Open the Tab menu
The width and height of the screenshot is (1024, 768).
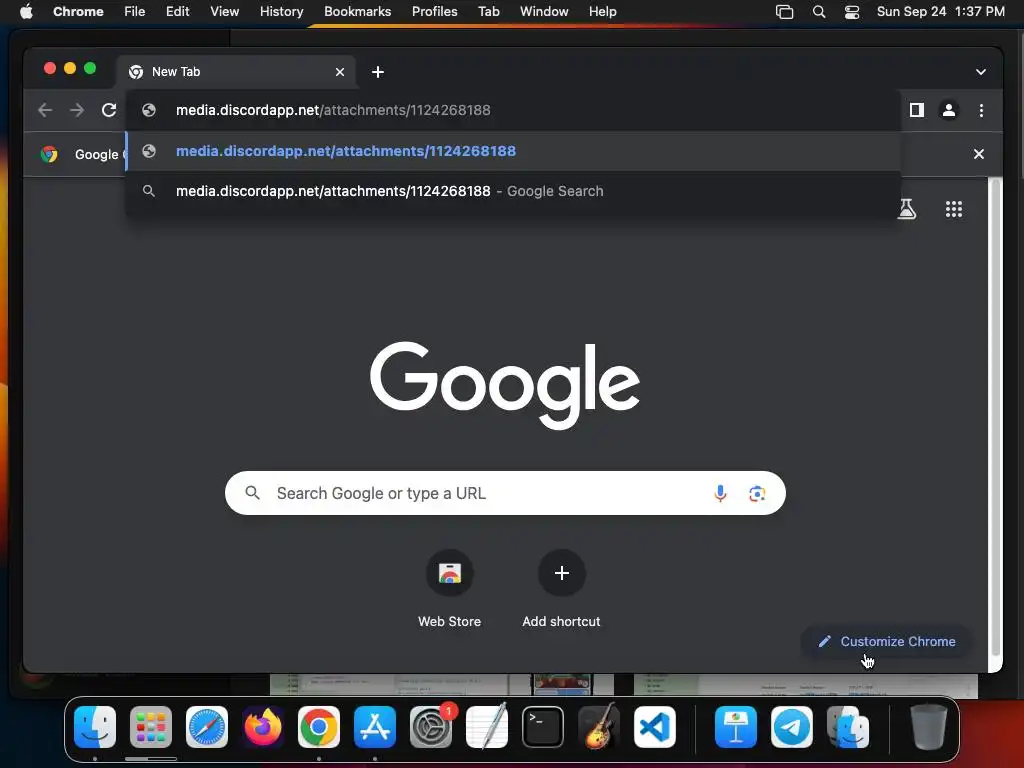(x=488, y=12)
